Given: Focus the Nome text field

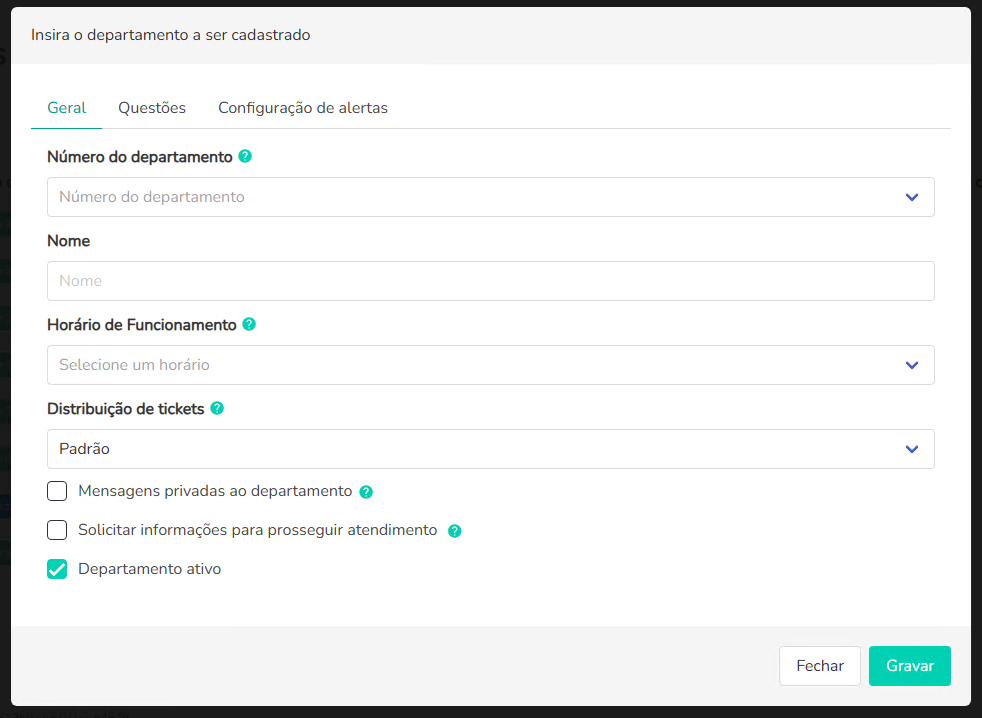Looking at the screenshot, I should pyautogui.click(x=490, y=281).
